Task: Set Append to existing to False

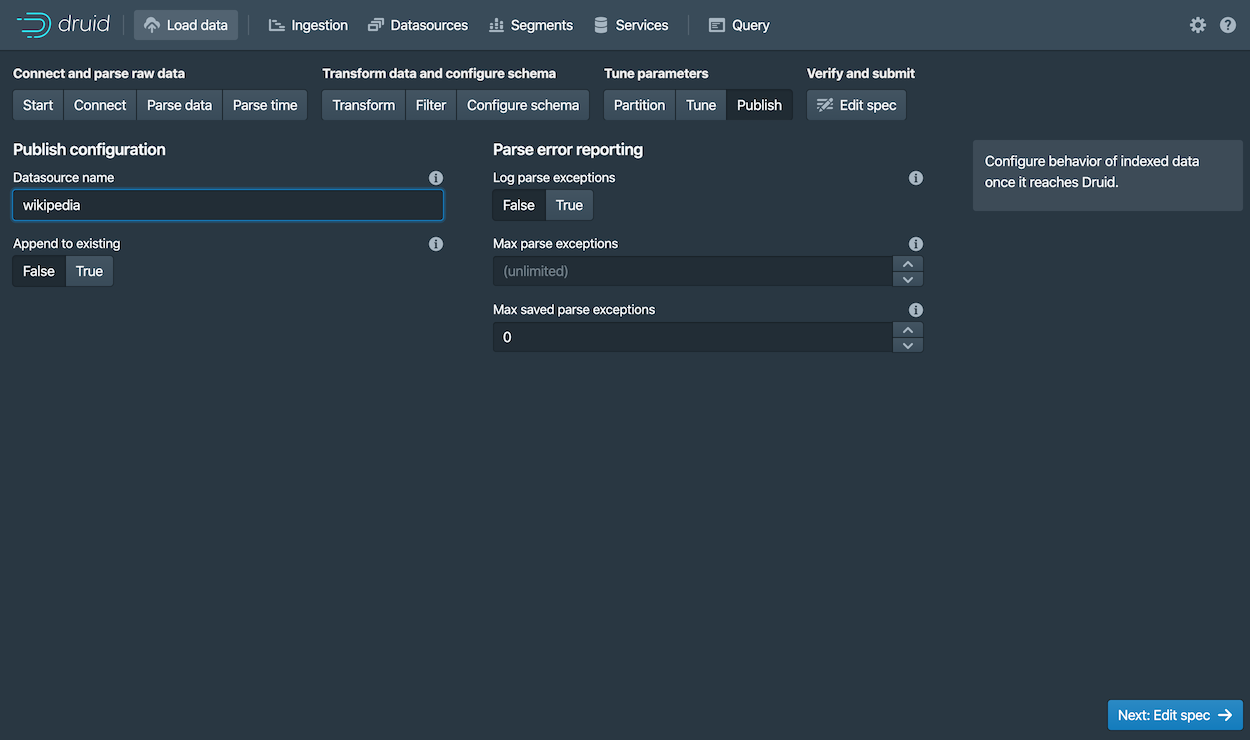Action: tap(38, 270)
